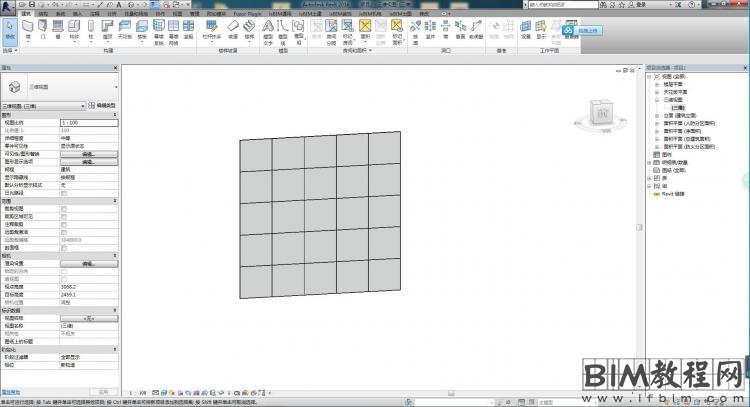Open the Structure (结构) ribbon tab
Screen dimensions: 750x407
click(x=44, y=13)
